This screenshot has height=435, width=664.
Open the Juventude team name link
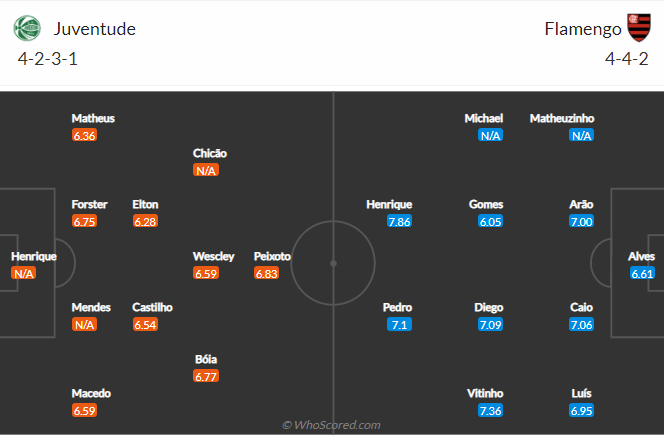click(x=94, y=29)
